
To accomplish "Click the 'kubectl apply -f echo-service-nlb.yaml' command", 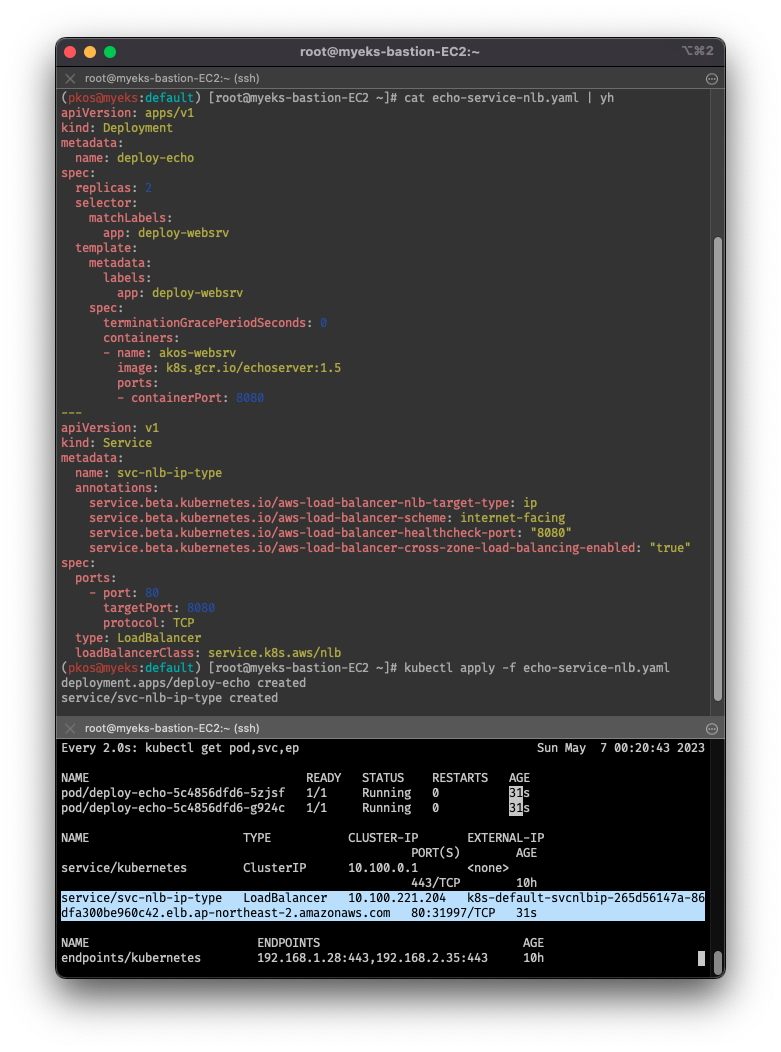I will [537, 668].
